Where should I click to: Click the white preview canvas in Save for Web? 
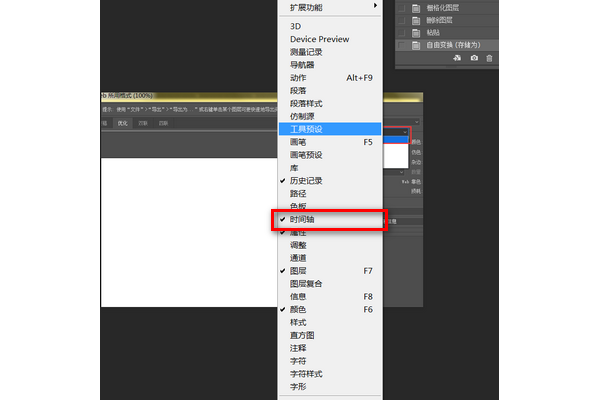point(189,232)
